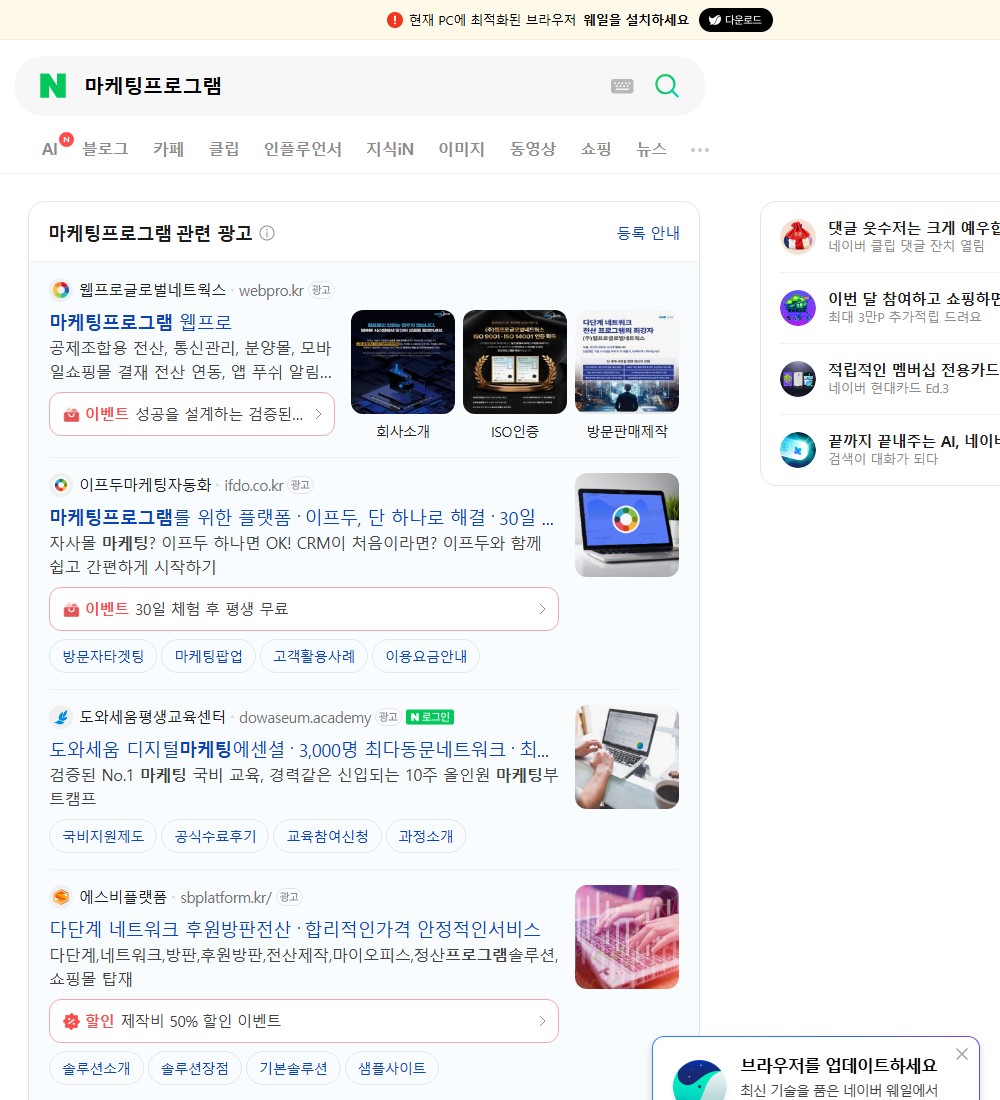
Task: Click the 웹프로글로벌네트웍스 favicon icon
Action: coord(61,290)
